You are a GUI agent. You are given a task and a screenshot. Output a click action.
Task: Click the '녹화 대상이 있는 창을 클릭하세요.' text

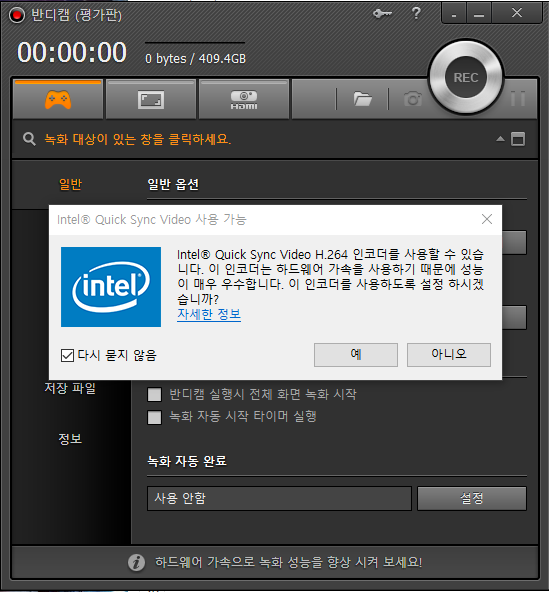click(x=138, y=139)
